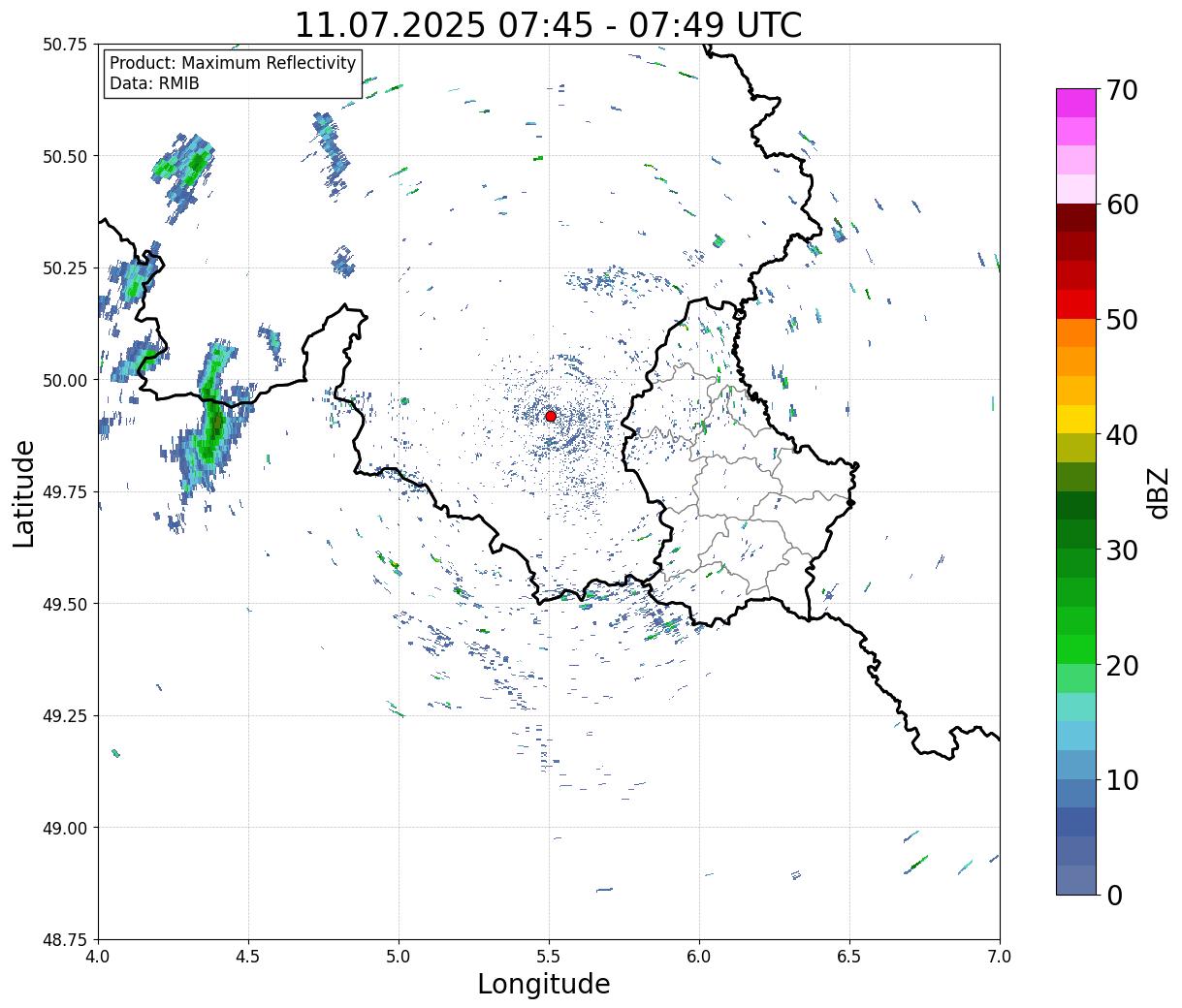
Task: Click the dark red colorbar swatch just below 60
Action: [x=1076, y=218]
